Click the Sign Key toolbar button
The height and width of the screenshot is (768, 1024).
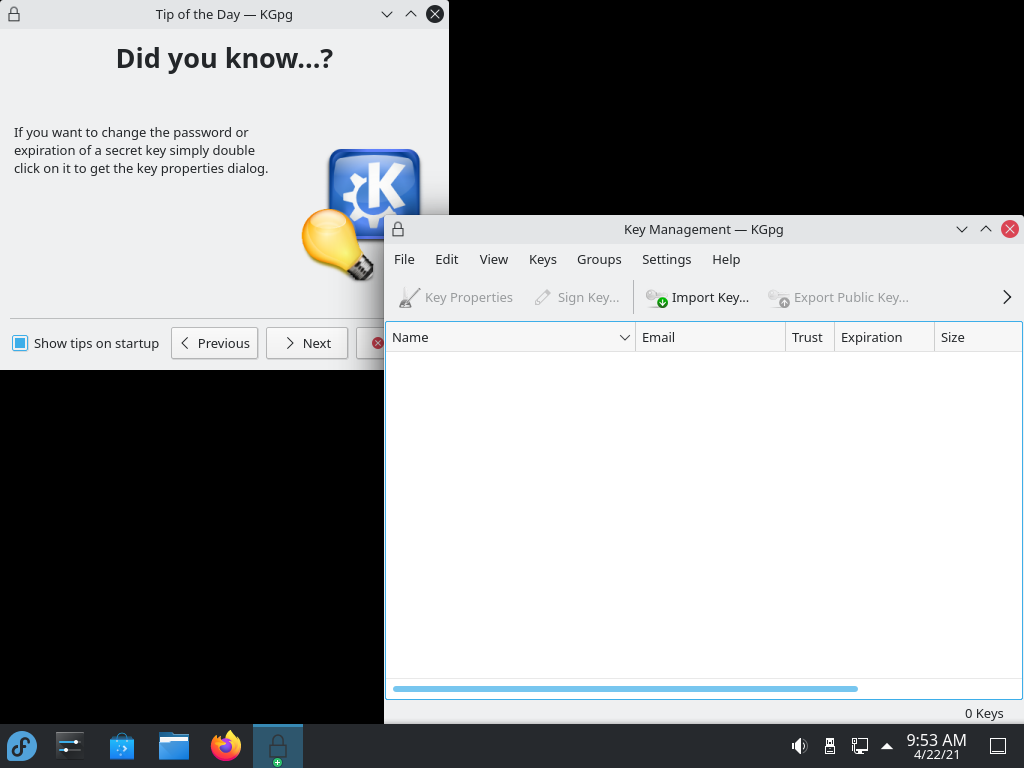577,298
